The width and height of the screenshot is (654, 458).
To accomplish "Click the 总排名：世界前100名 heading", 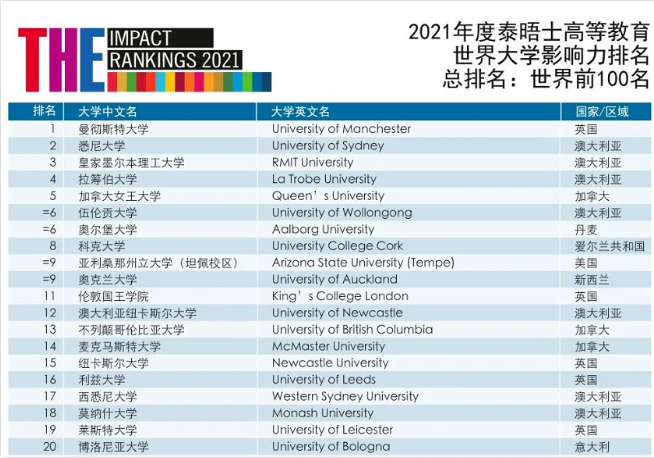I will pyautogui.click(x=546, y=78).
